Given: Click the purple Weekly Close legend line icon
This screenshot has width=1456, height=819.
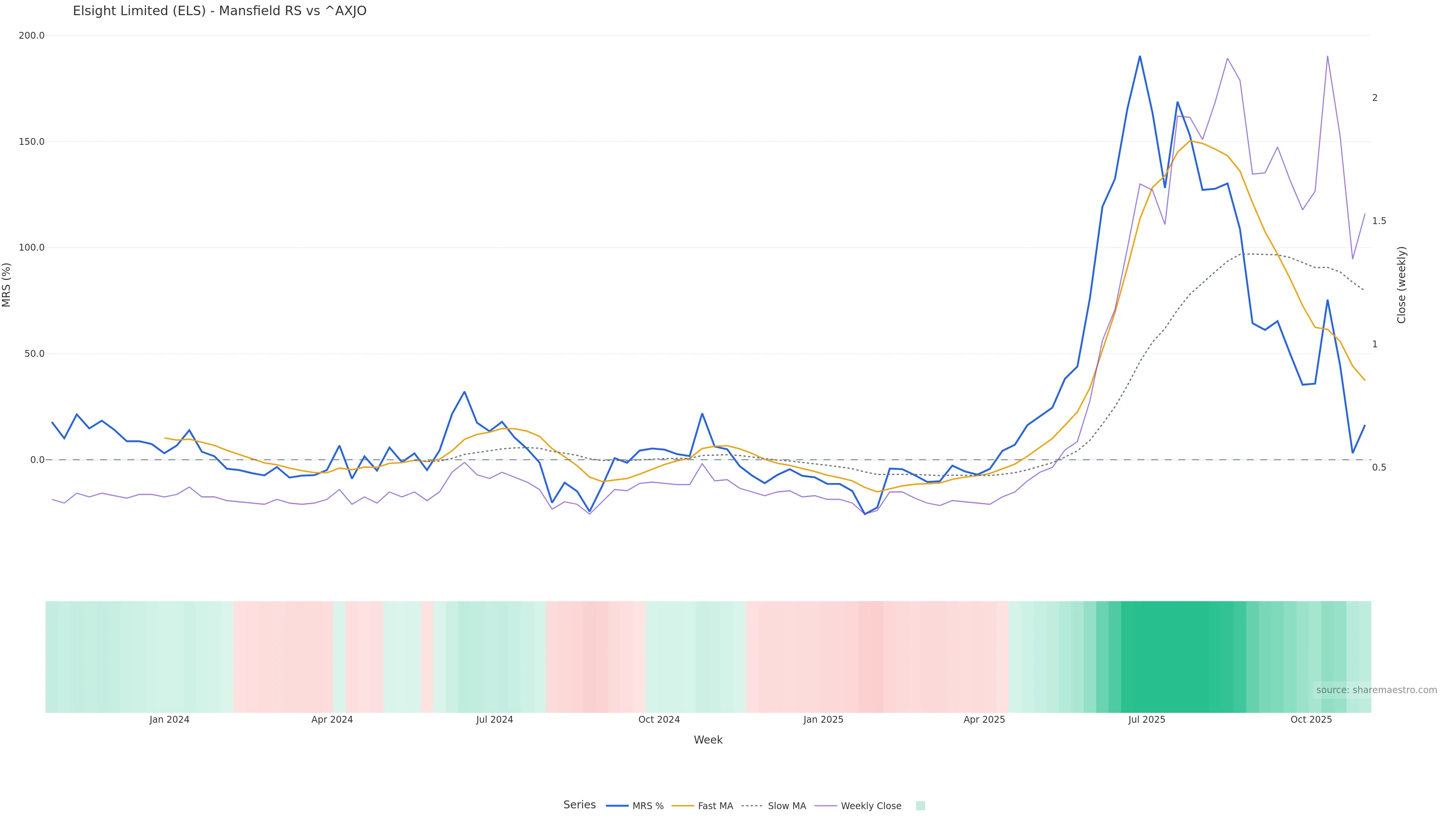Looking at the screenshot, I should (826, 806).
